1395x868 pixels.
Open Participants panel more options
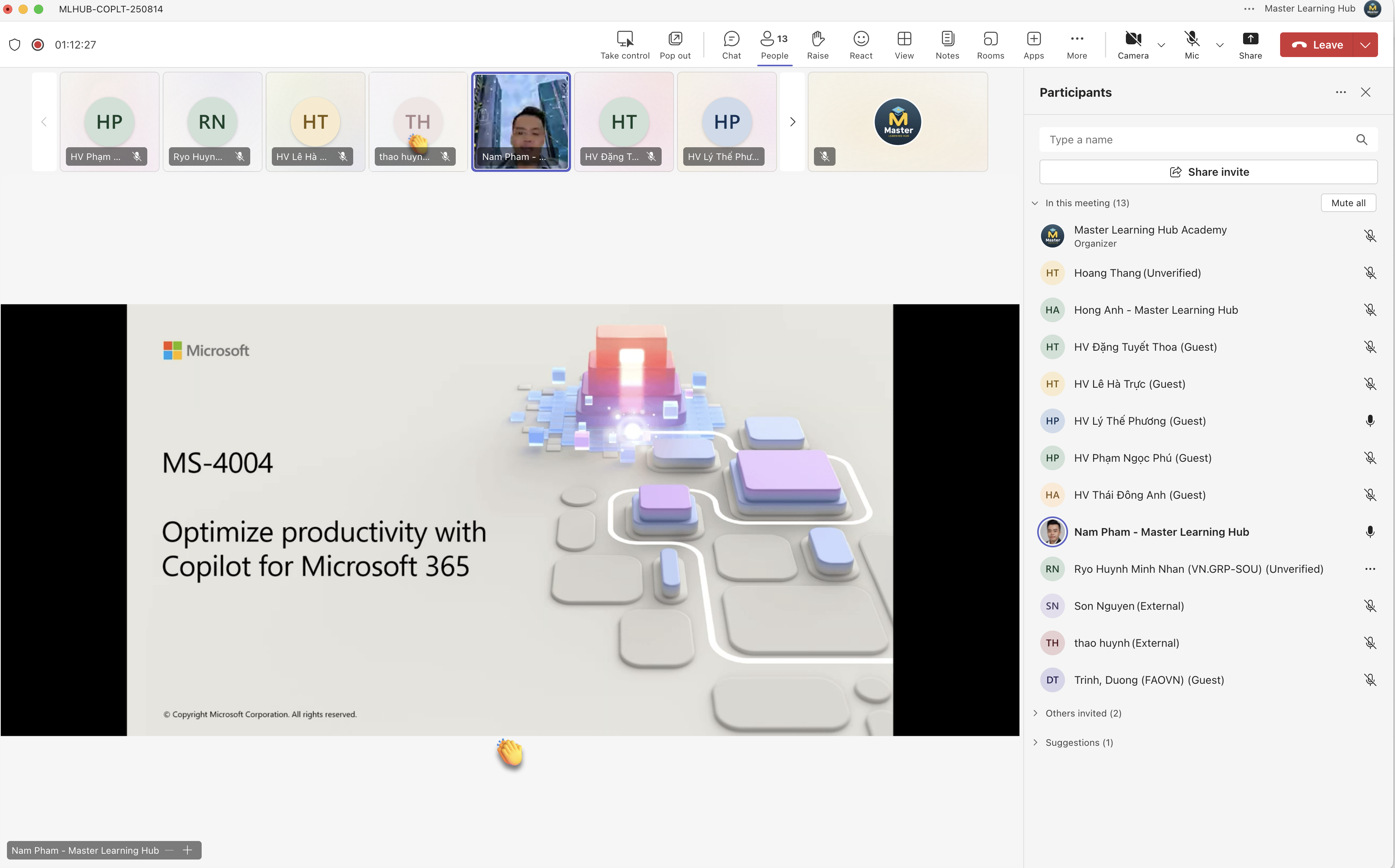click(1340, 93)
